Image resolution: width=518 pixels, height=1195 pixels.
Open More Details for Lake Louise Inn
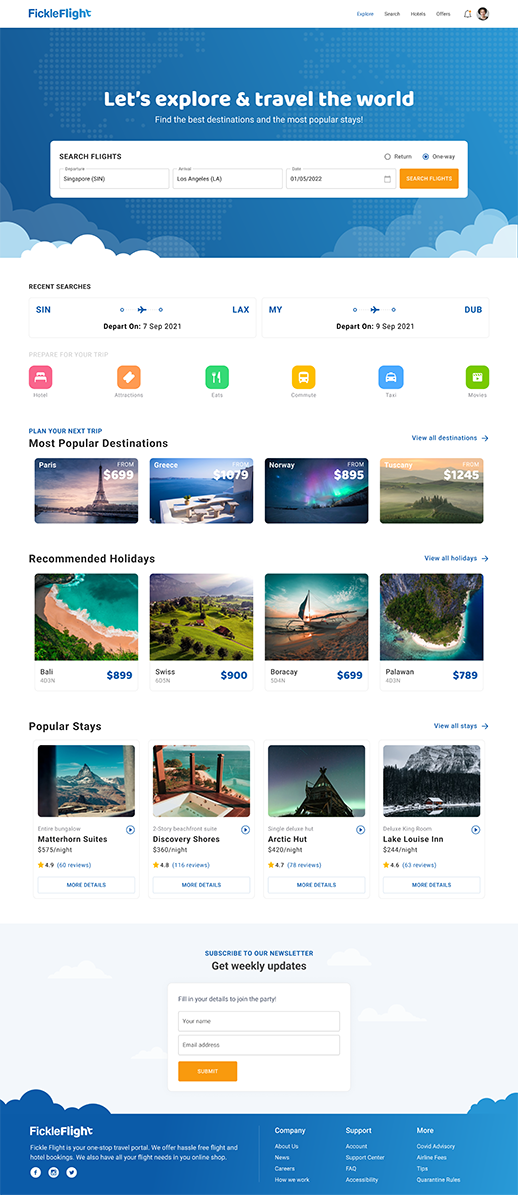point(431,885)
